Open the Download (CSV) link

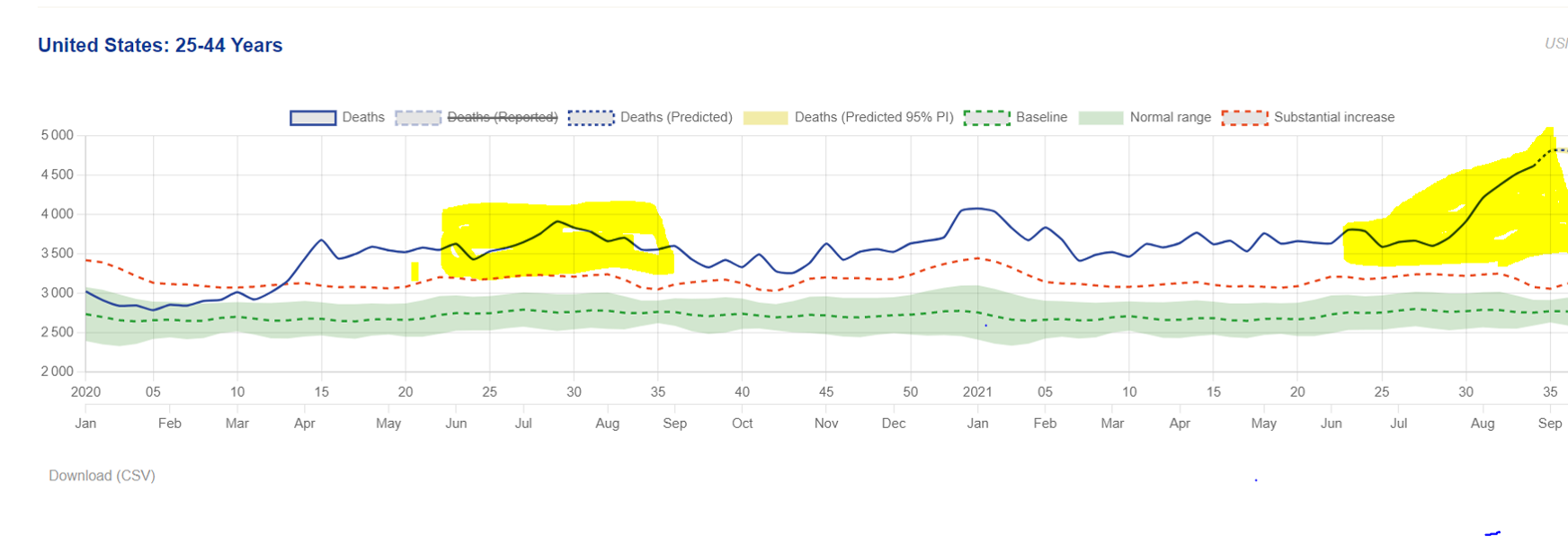[102, 476]
